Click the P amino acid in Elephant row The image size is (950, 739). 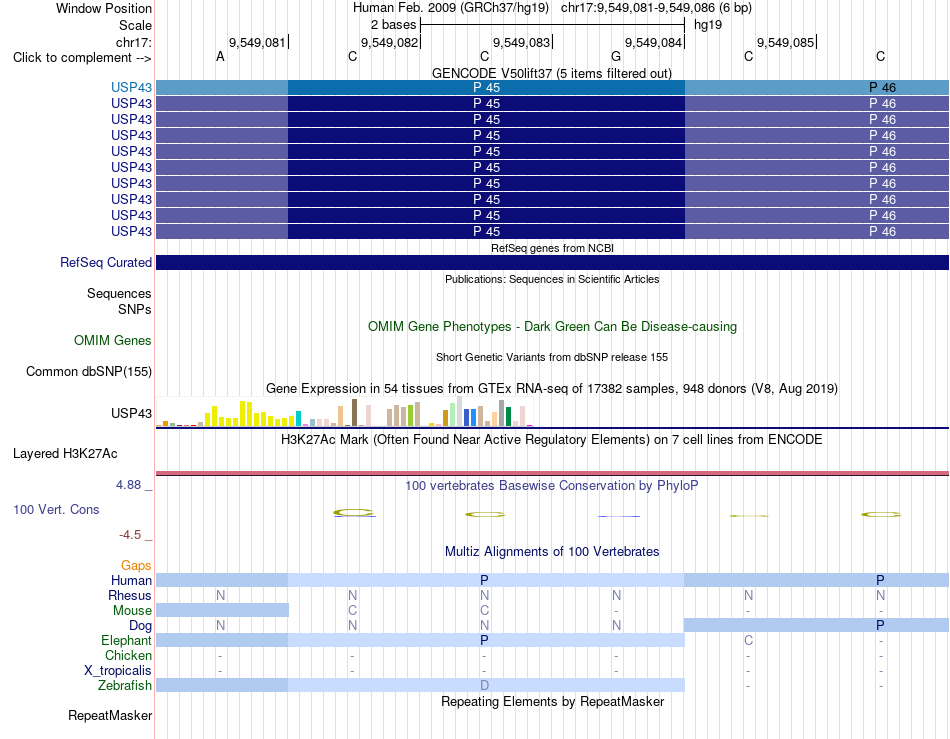point(484,640)
